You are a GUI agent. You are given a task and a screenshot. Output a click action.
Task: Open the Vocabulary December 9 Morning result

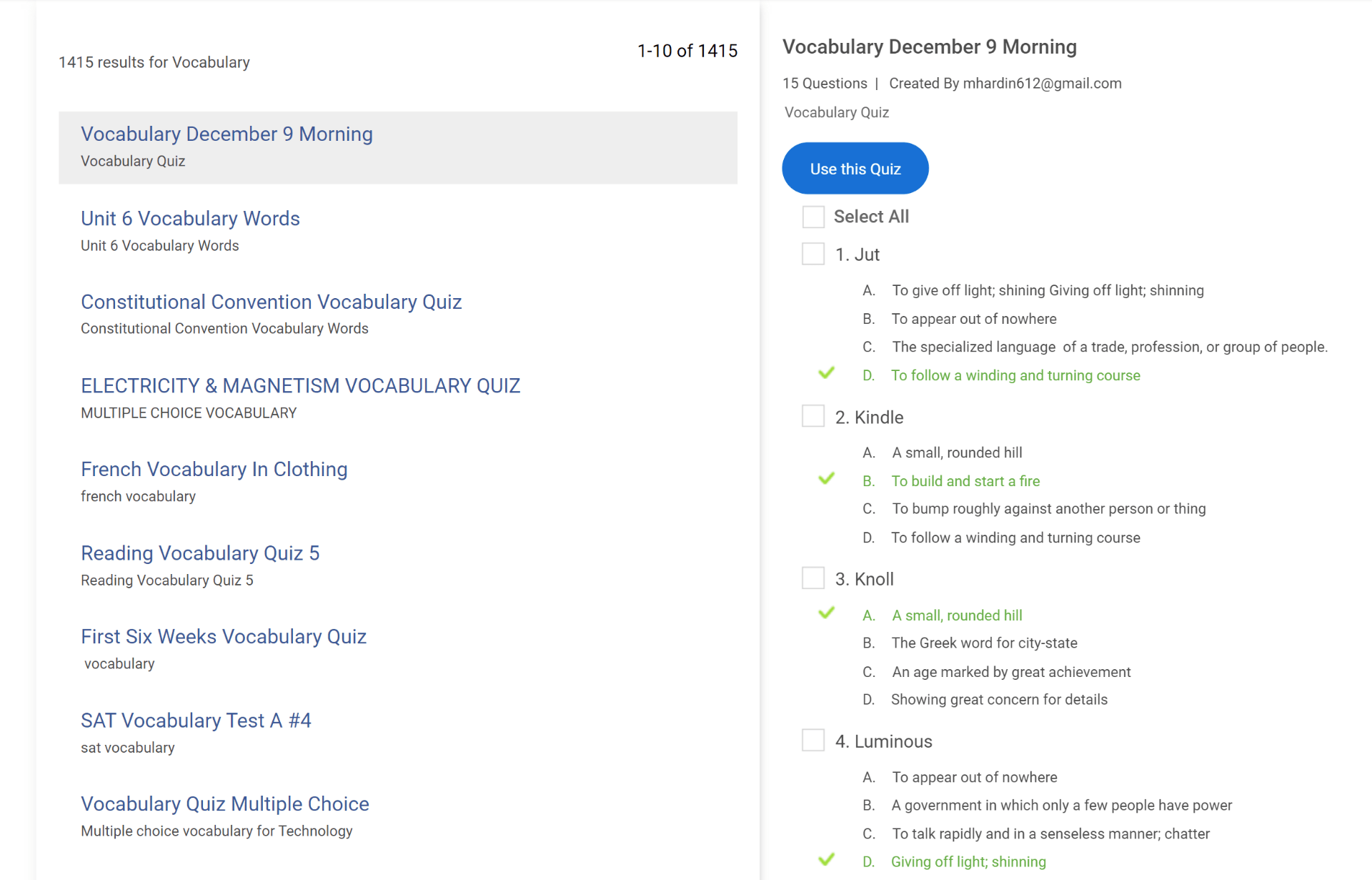227,134
